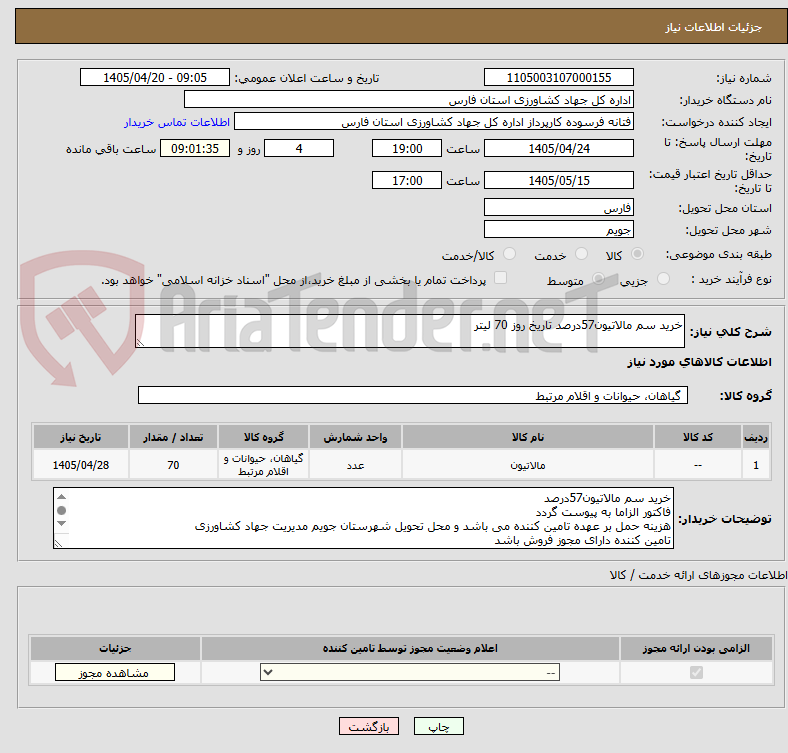Viewport: 788px width, 753px height.
Task: Click the ایجاد کننده درخواست field
Action: point(434,122)
